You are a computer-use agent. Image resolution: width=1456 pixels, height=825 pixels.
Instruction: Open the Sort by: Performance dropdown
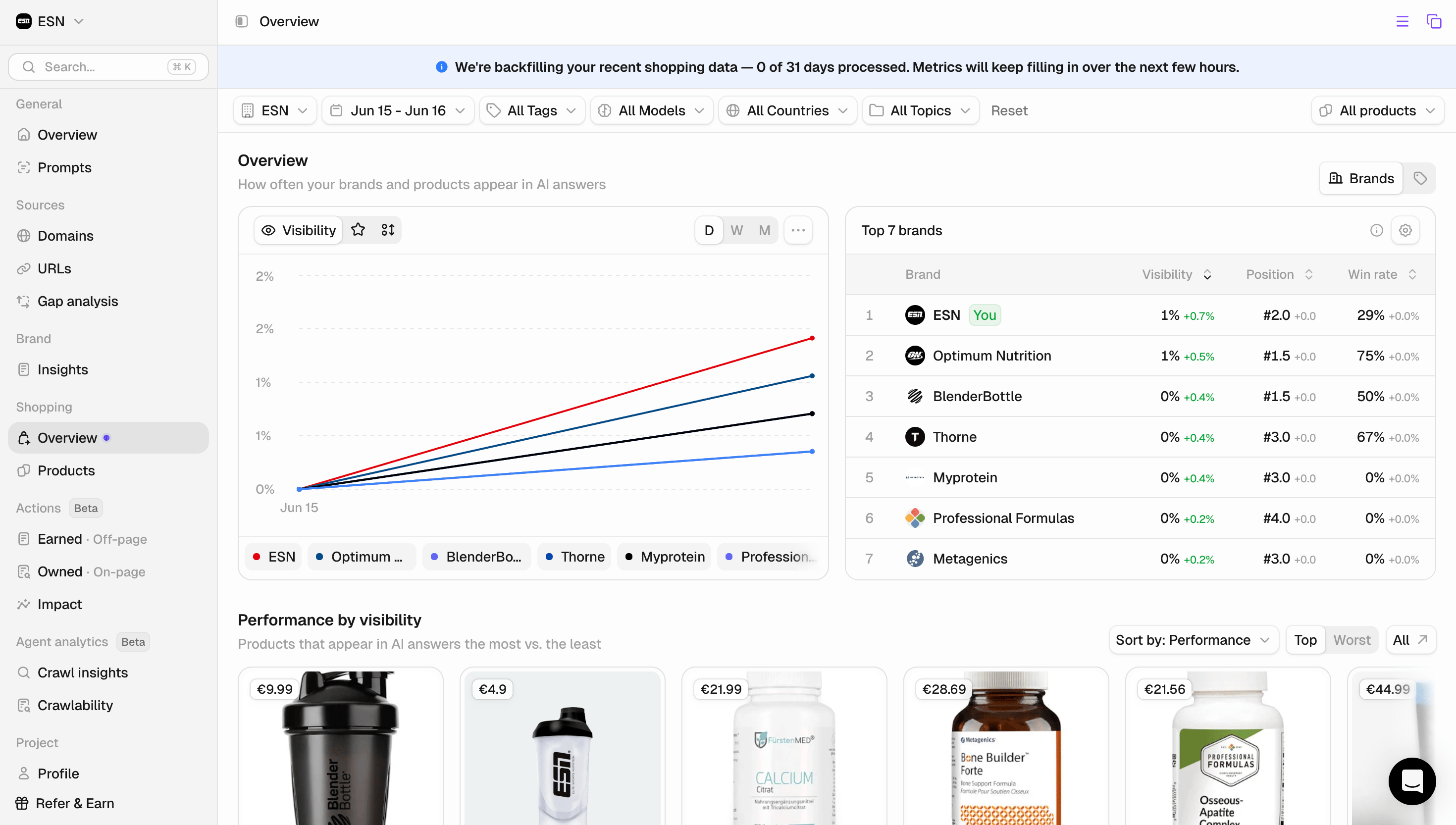pos(1193,640)
